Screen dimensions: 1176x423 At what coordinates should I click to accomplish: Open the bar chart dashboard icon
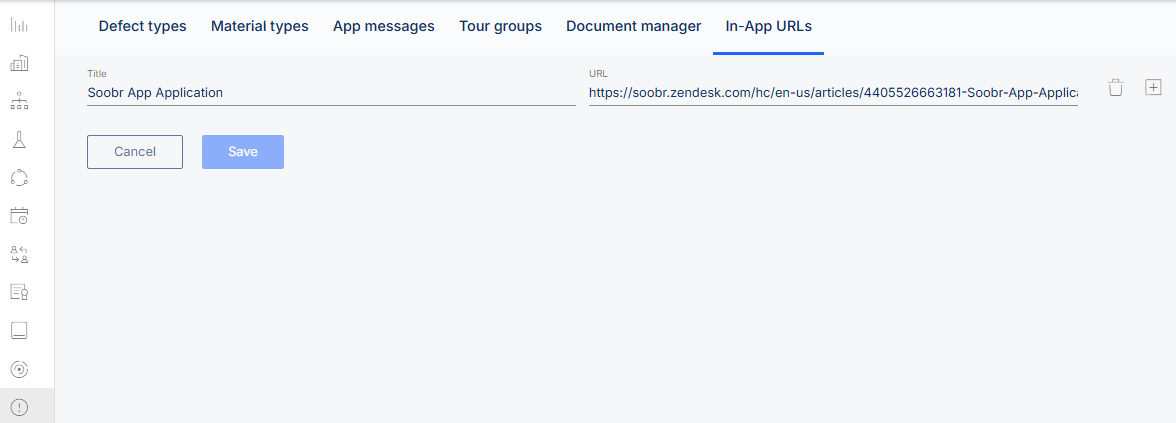[19, 25]
